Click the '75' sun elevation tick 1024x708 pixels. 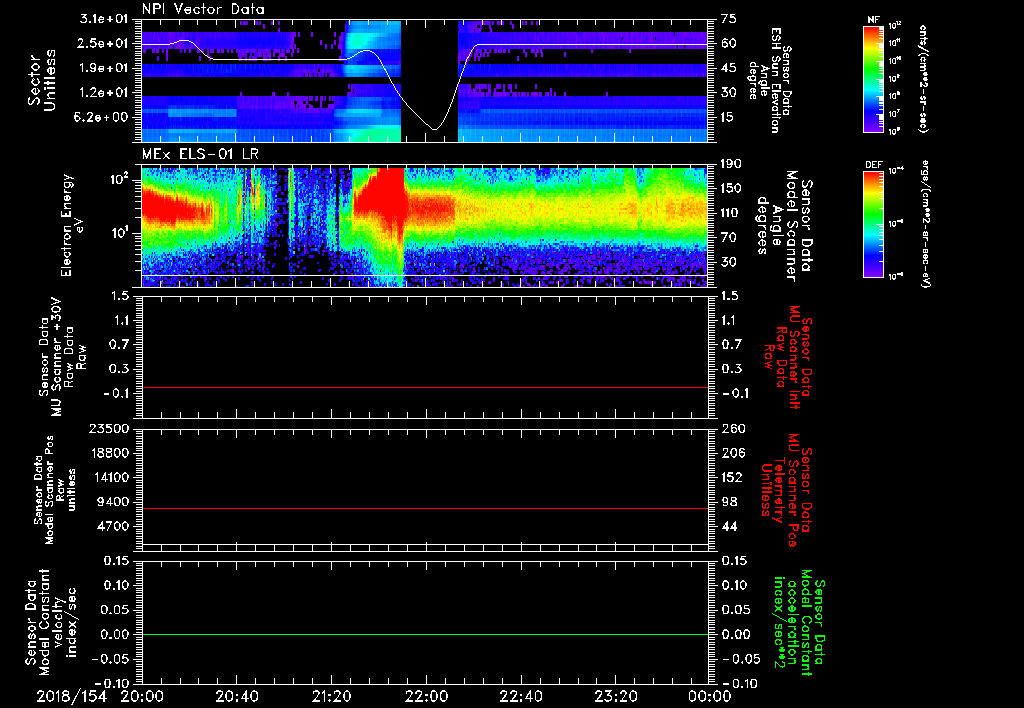coord(729,19)
